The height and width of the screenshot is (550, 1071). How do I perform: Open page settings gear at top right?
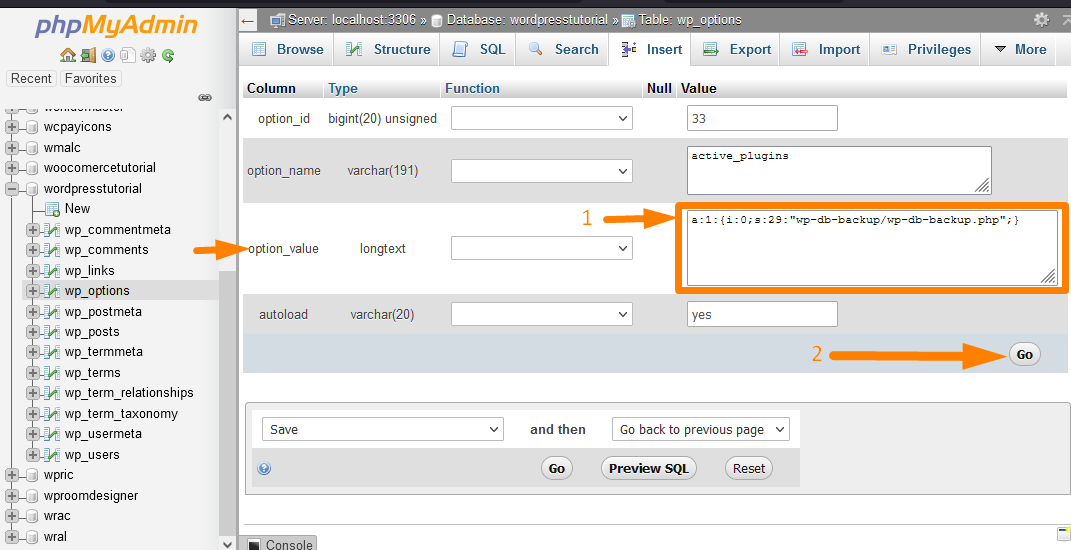tap(1042, 20)
